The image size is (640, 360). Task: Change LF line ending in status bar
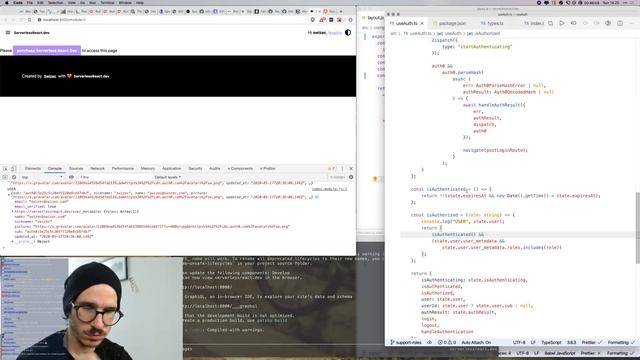coord(533,343)
